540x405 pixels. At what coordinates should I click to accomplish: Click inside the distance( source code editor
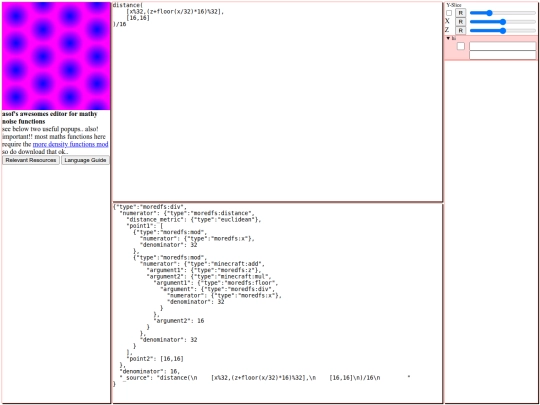[x=277, y=102]
